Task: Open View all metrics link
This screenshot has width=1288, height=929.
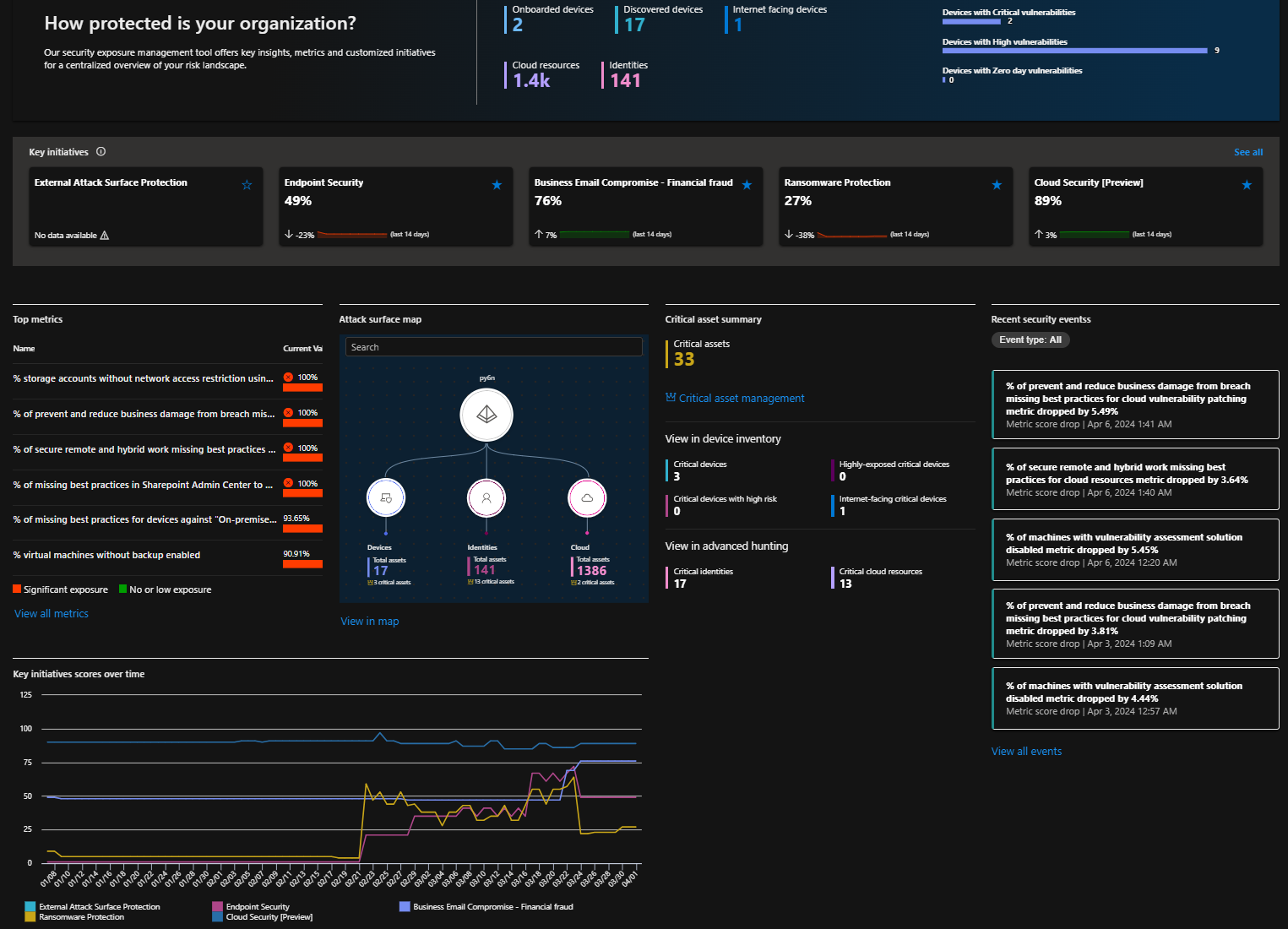Action: pyautogui.click(x=52, y=614)
